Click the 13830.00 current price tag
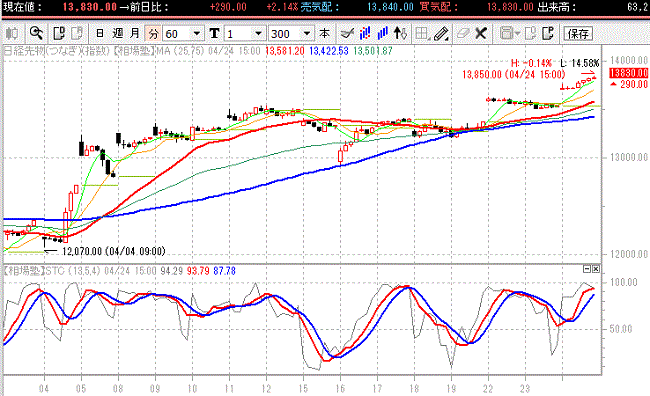Screen dimensions: 650x396 [628, 73]
